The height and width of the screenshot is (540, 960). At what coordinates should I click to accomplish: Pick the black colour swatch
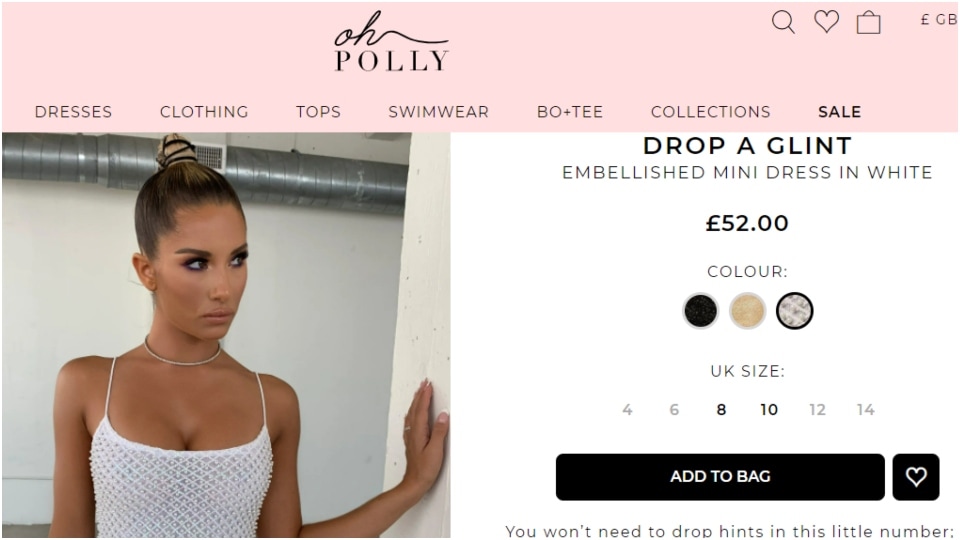click(700, 311)
